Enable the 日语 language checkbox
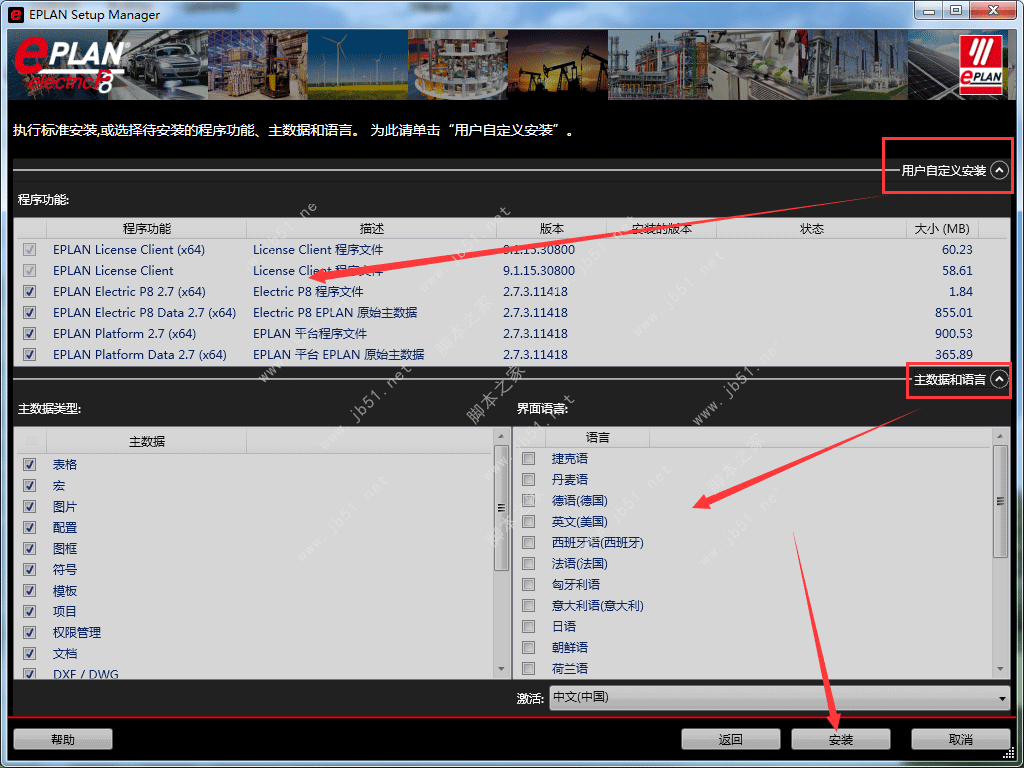The height and width of the screenshot is (768, 1024). pyautogui.click(x=529, y=626)
